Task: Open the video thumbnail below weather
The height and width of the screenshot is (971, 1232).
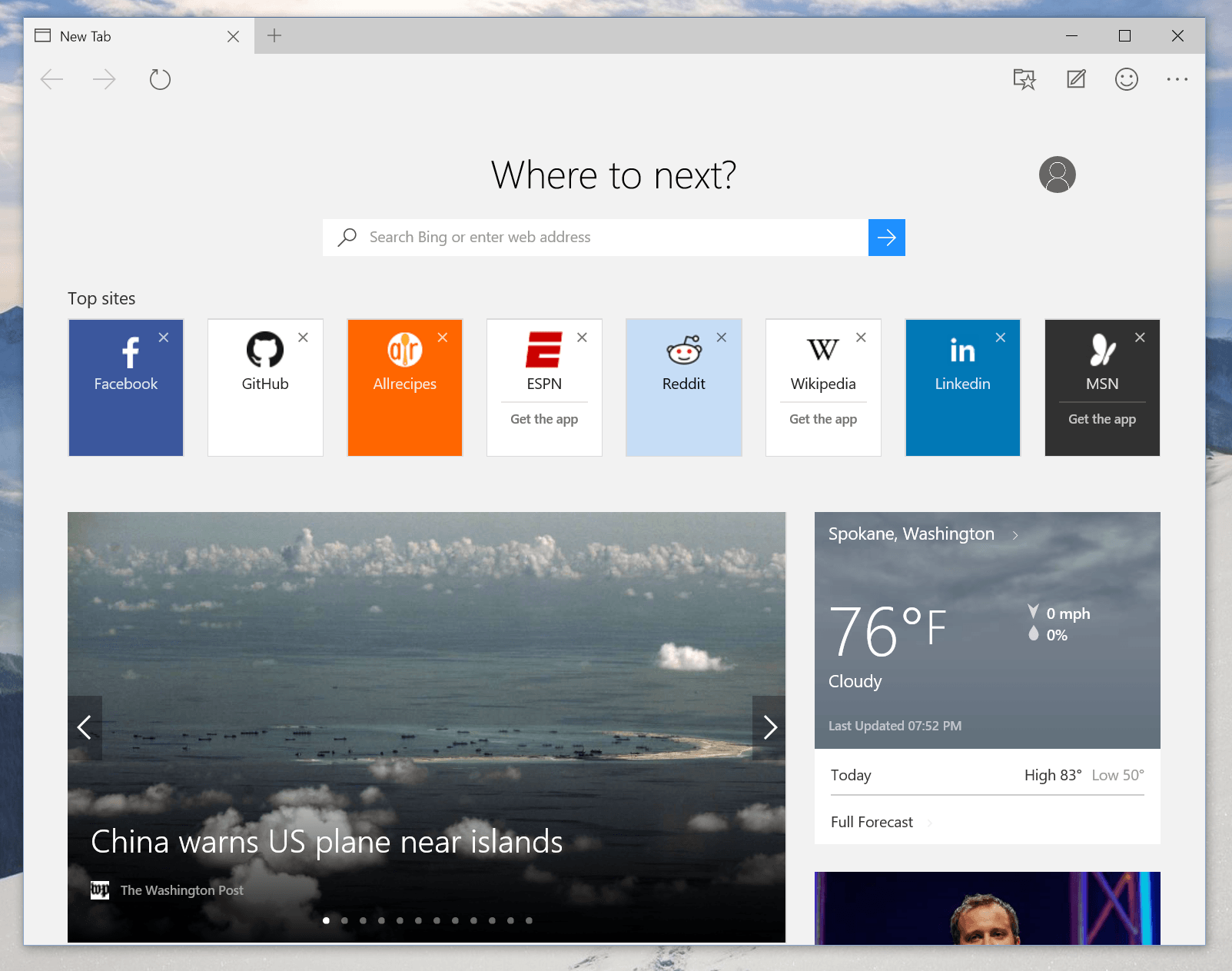Action: (988, 909)
